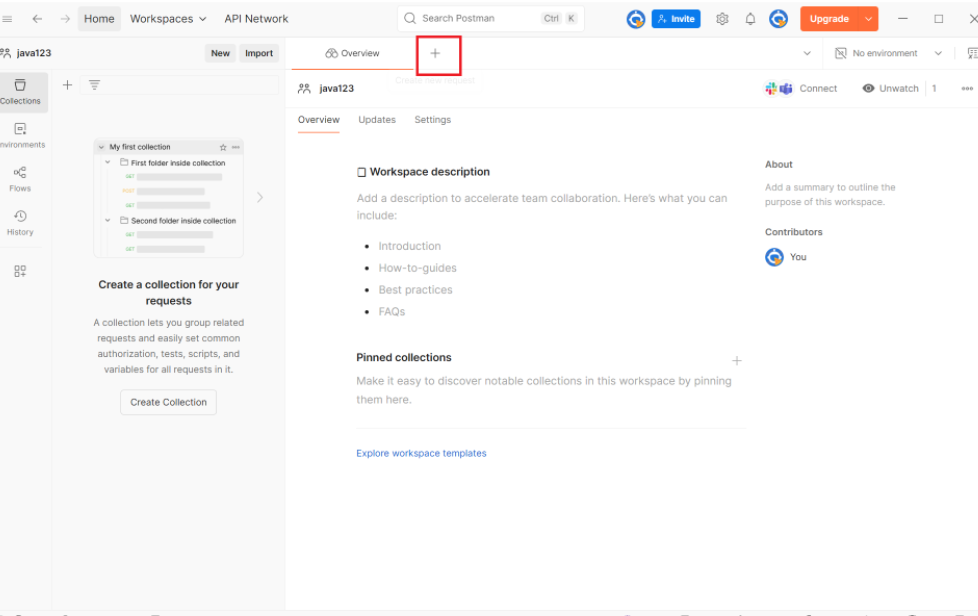Open the Environments sidebar panel
Viewport: 978px width, 616px height.
(x=21, y=135)
